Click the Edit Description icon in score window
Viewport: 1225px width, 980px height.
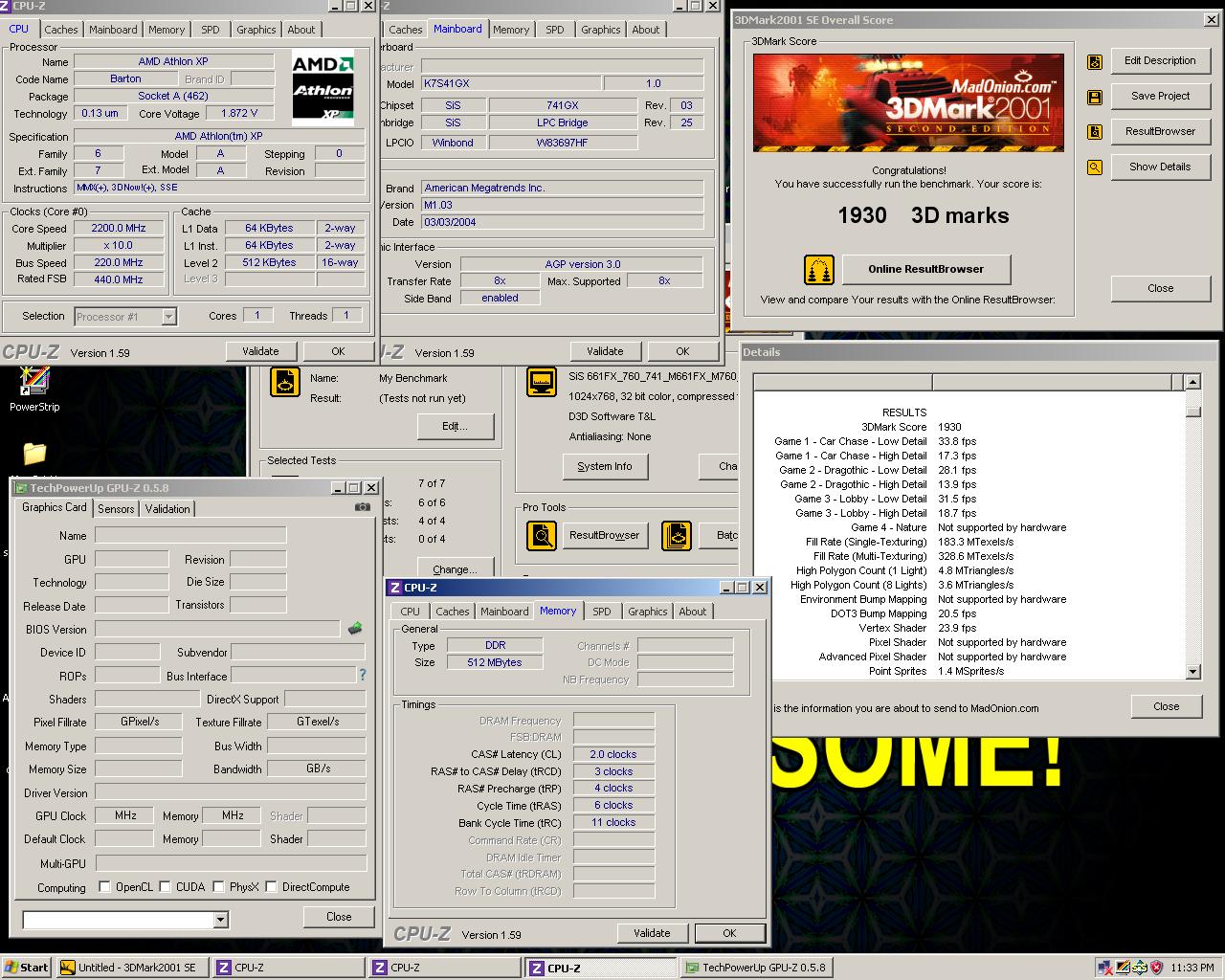pos(1095,62)
